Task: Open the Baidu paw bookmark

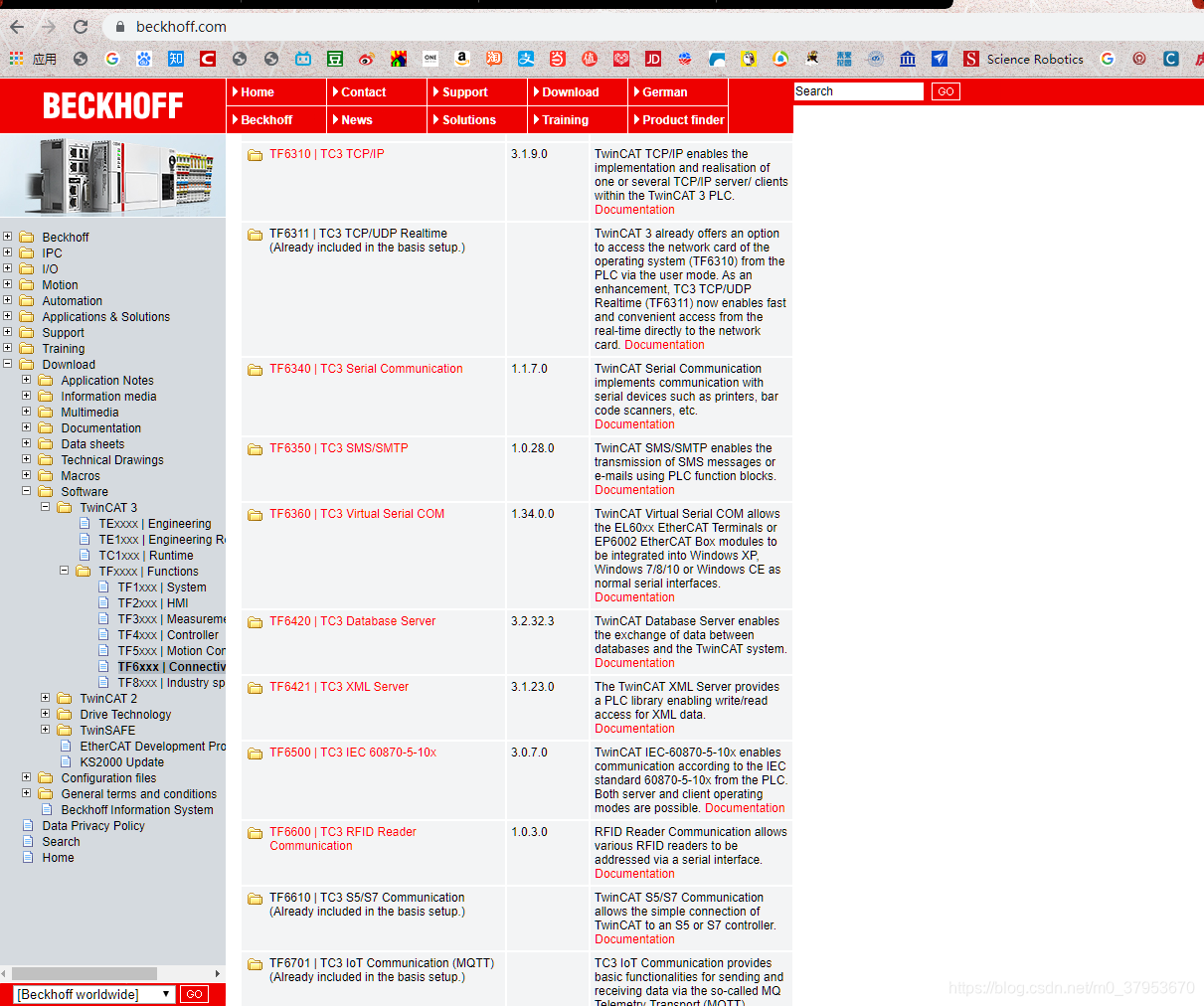Action: (144, 59)
